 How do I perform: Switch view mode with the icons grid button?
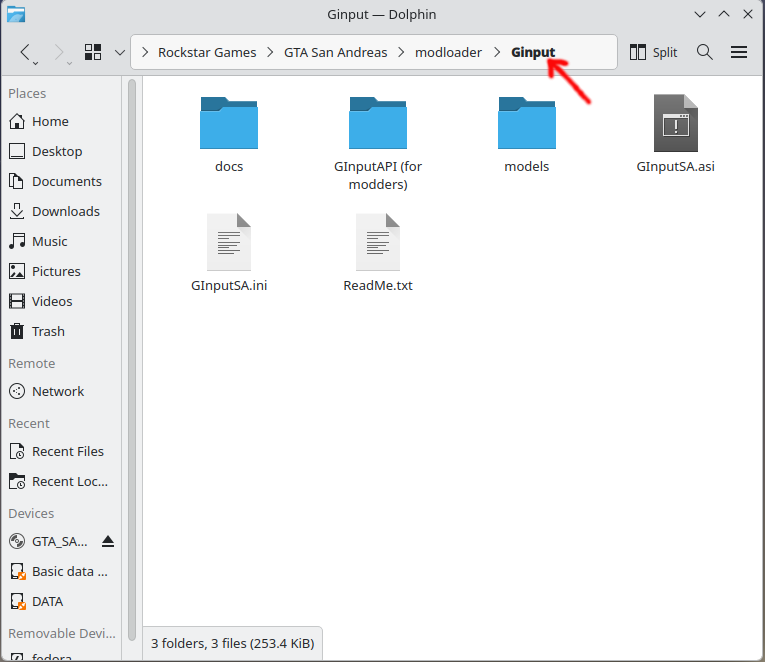point(93,52)
